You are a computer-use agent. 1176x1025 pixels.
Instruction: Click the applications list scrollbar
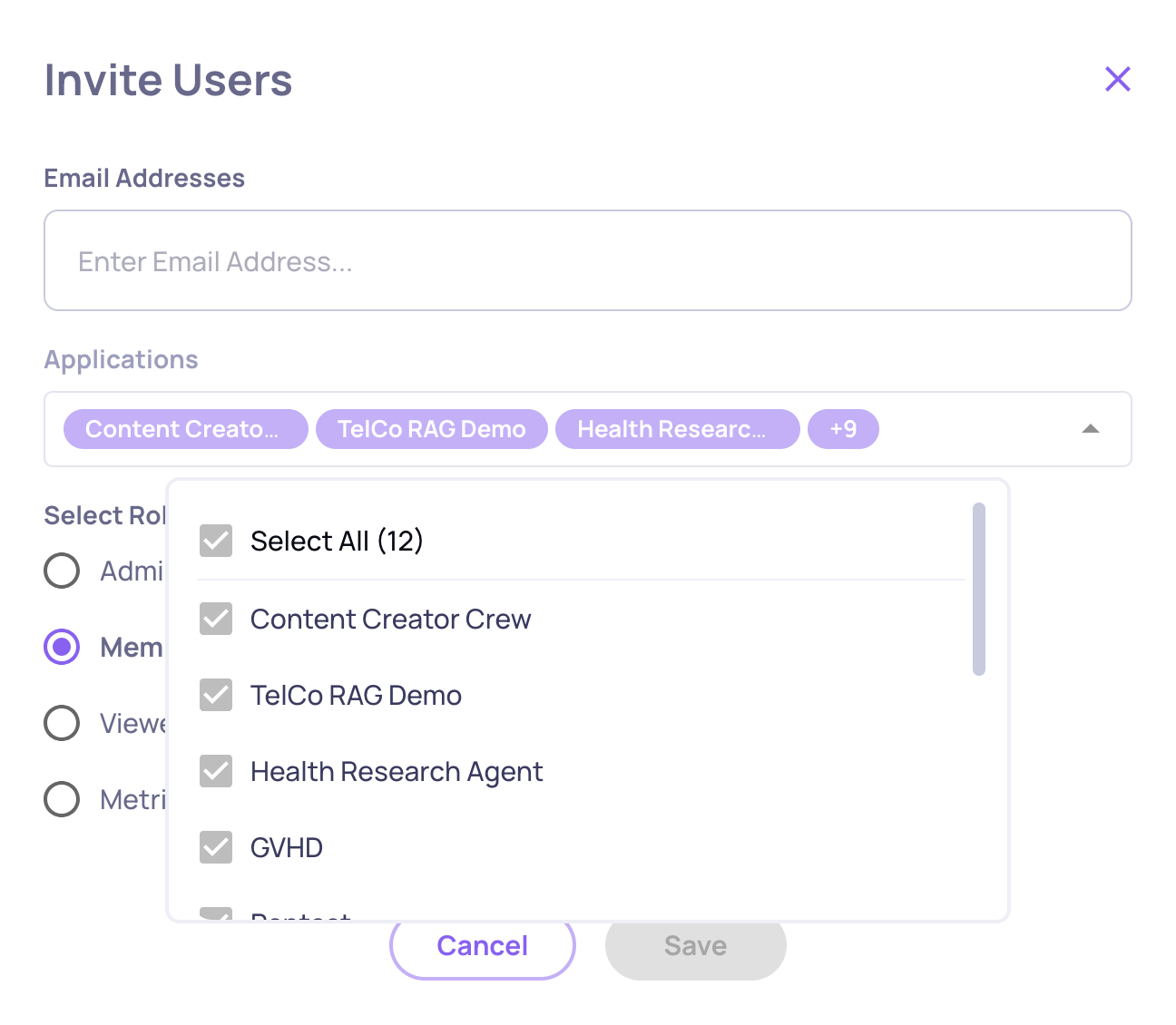(x=978, y=590)
